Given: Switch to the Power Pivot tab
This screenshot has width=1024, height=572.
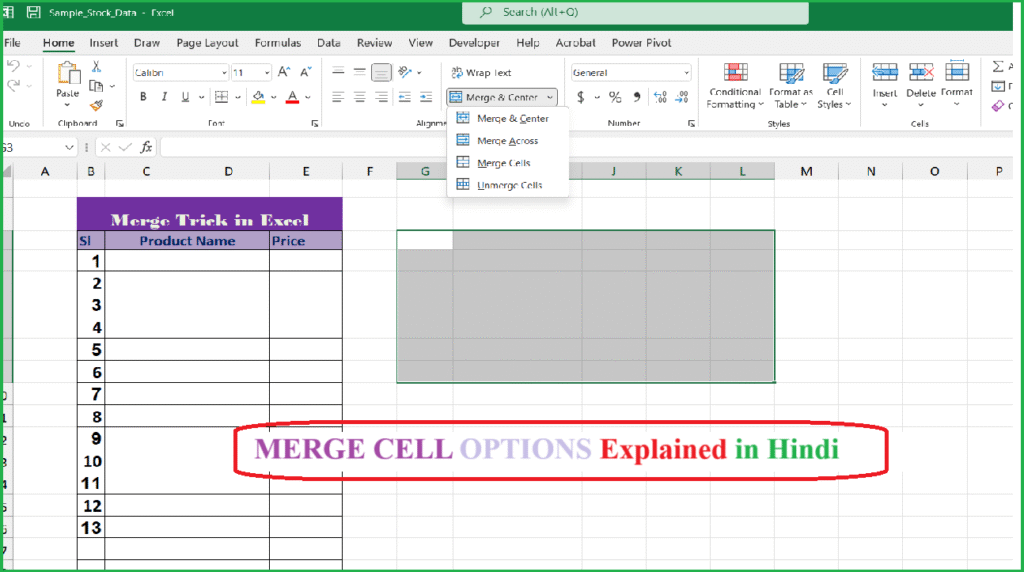Looking at the screenshot, I should click(641, 43).
